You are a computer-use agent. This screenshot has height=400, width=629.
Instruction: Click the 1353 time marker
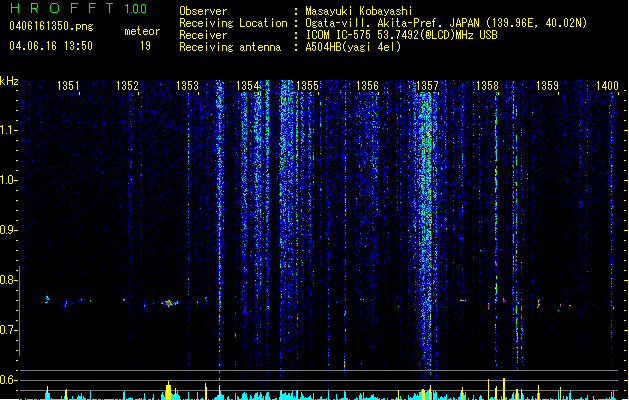[x=187, y=86]
